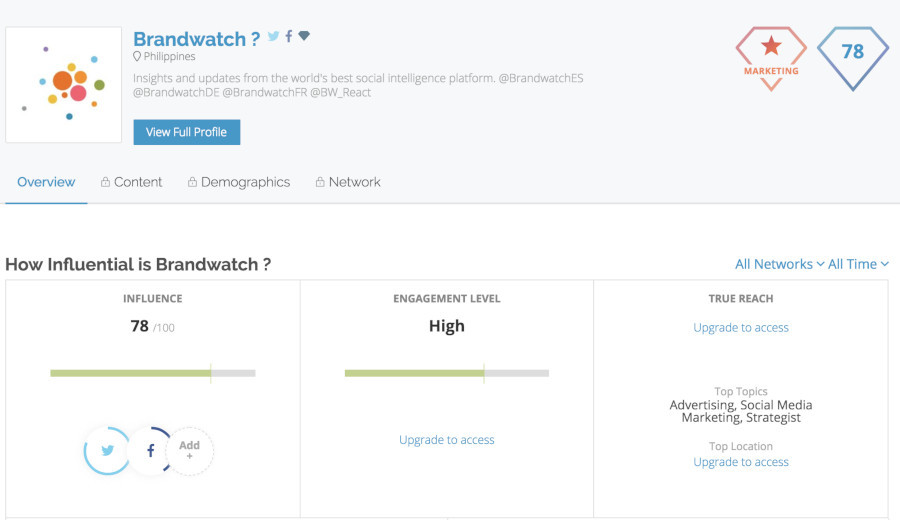This screenshot has height=520, width=900.
Task: Switch to the Demographics tab
Action: [x=239, y=182]
